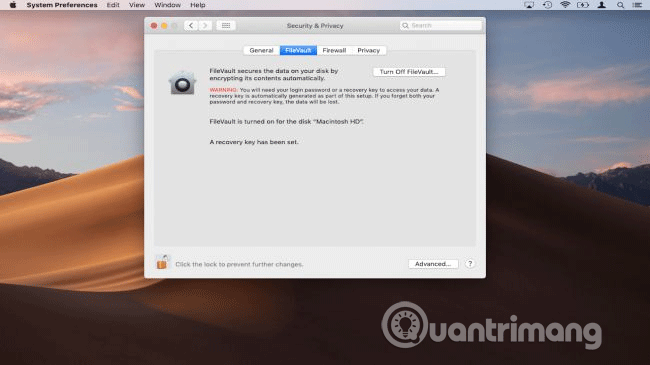Switch to the General tab
This screenshot has height=365, width=650.
261,50
